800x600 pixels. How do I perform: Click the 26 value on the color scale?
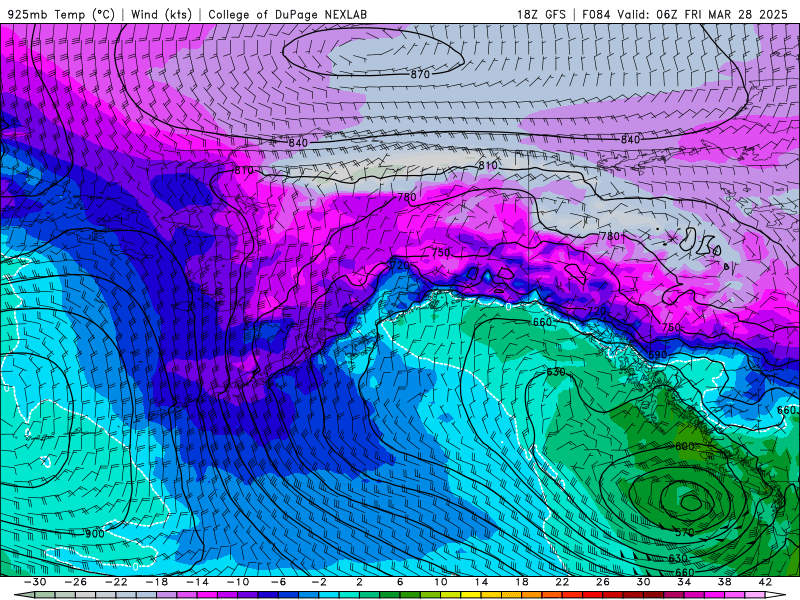(603, 582)
